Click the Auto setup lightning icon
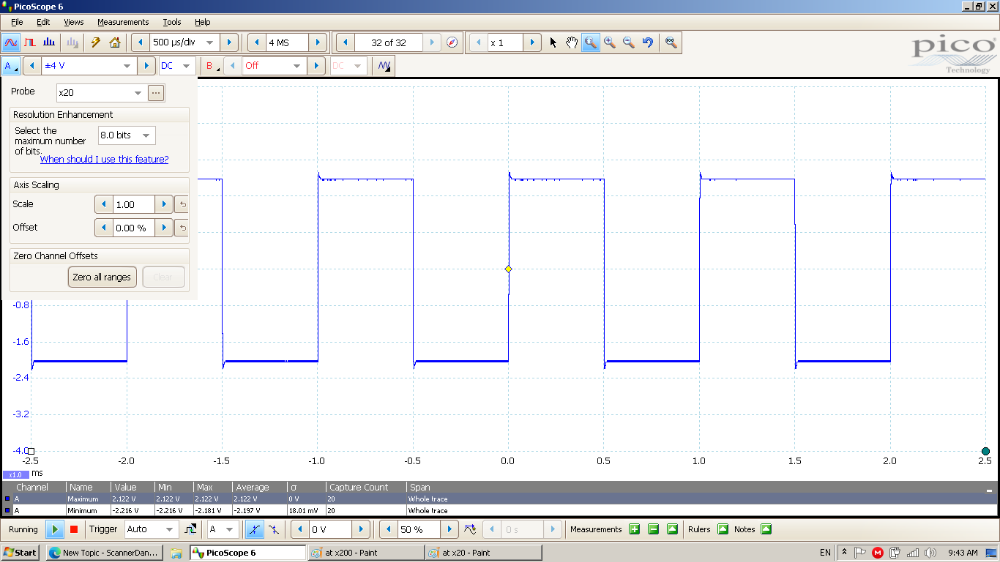 pyautogui.click(x=96, y=43)
